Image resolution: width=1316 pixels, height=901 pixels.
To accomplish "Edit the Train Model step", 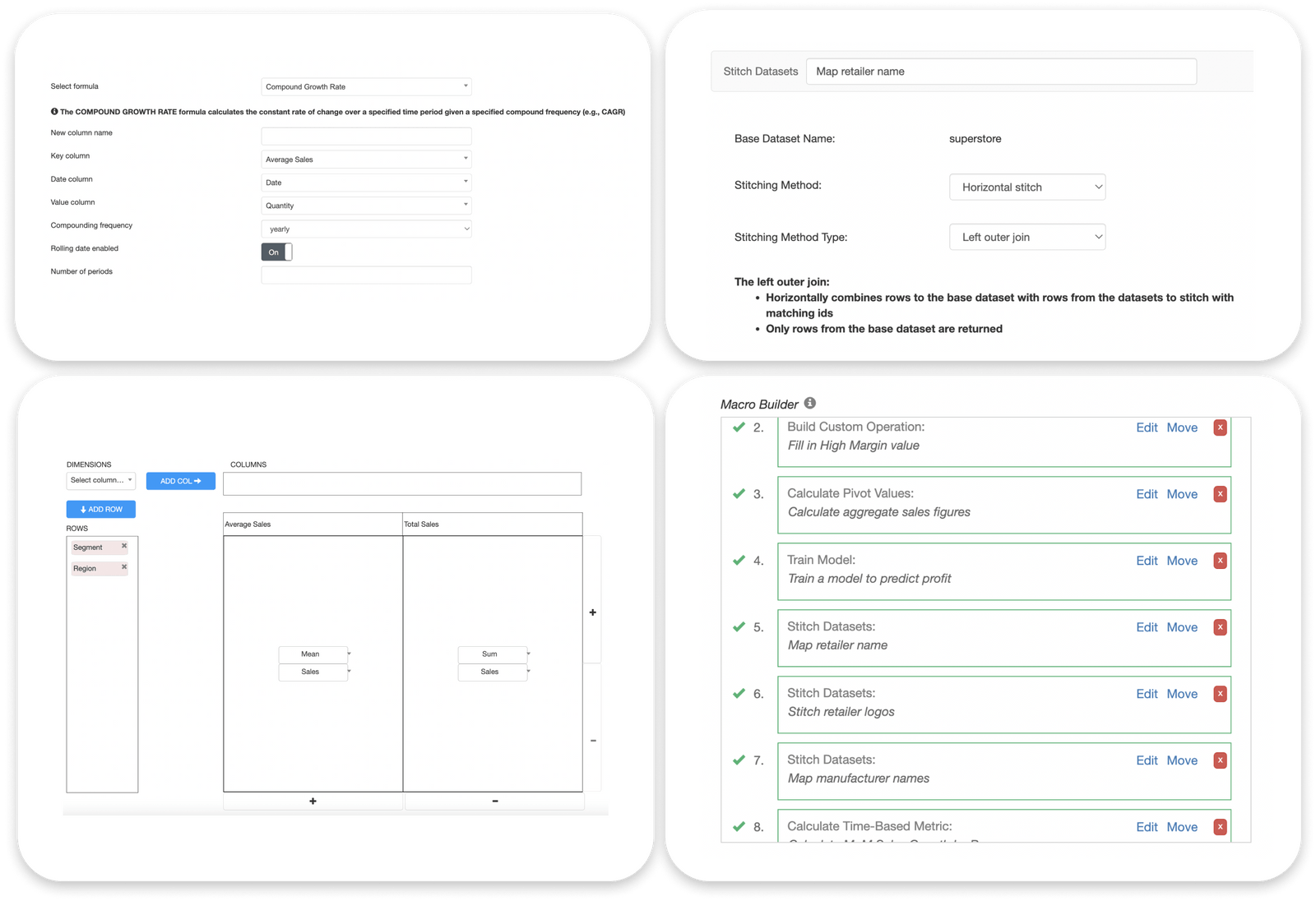I will pyautogui.click(x=1147, y=561).
